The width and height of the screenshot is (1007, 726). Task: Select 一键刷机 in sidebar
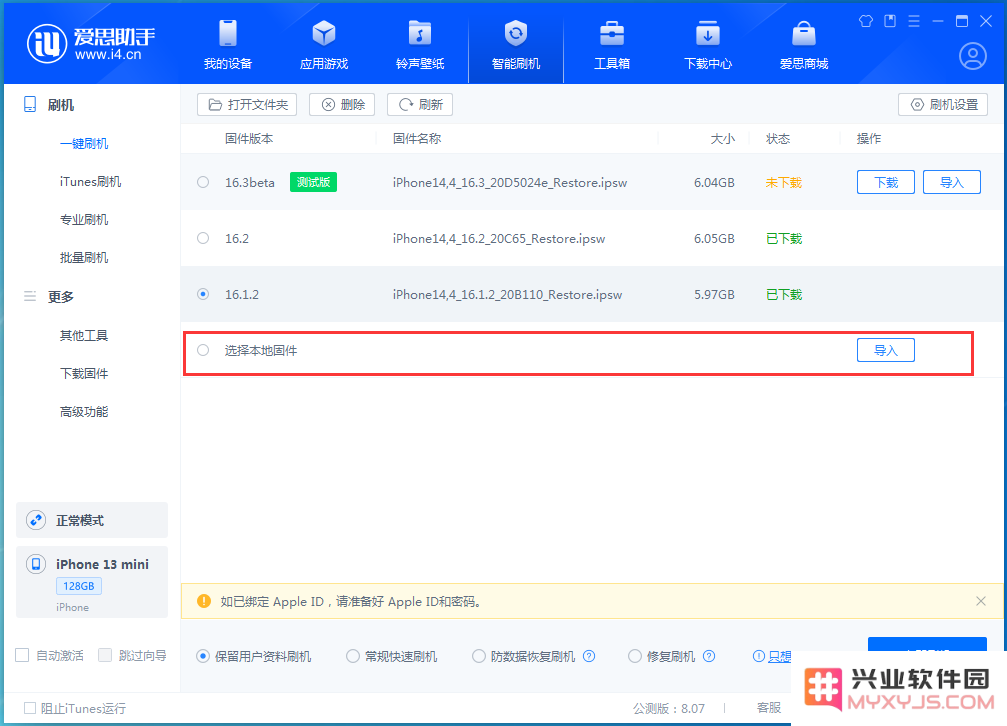(84, 143)
